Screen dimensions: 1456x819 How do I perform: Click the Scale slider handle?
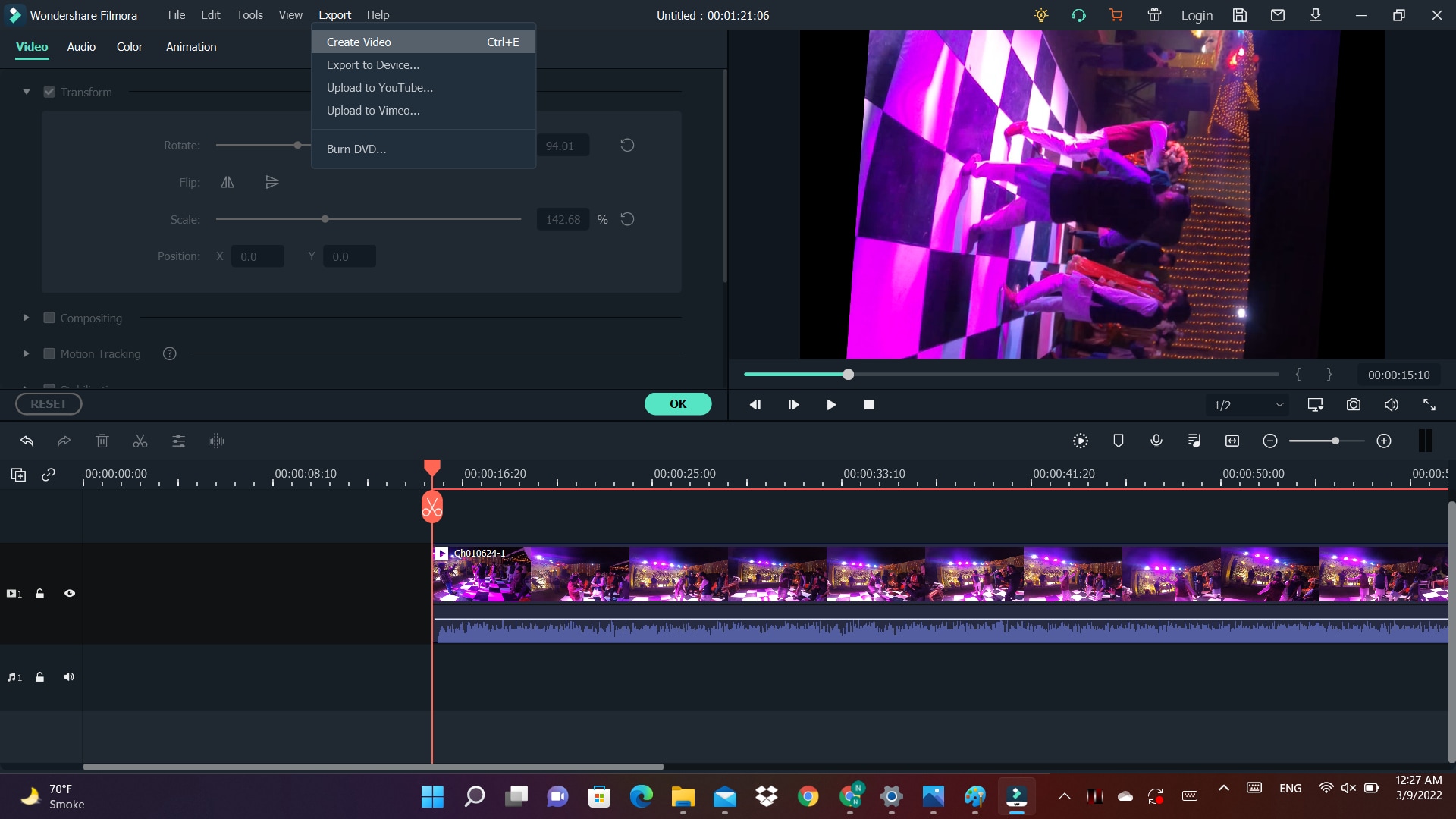[325, 219]
